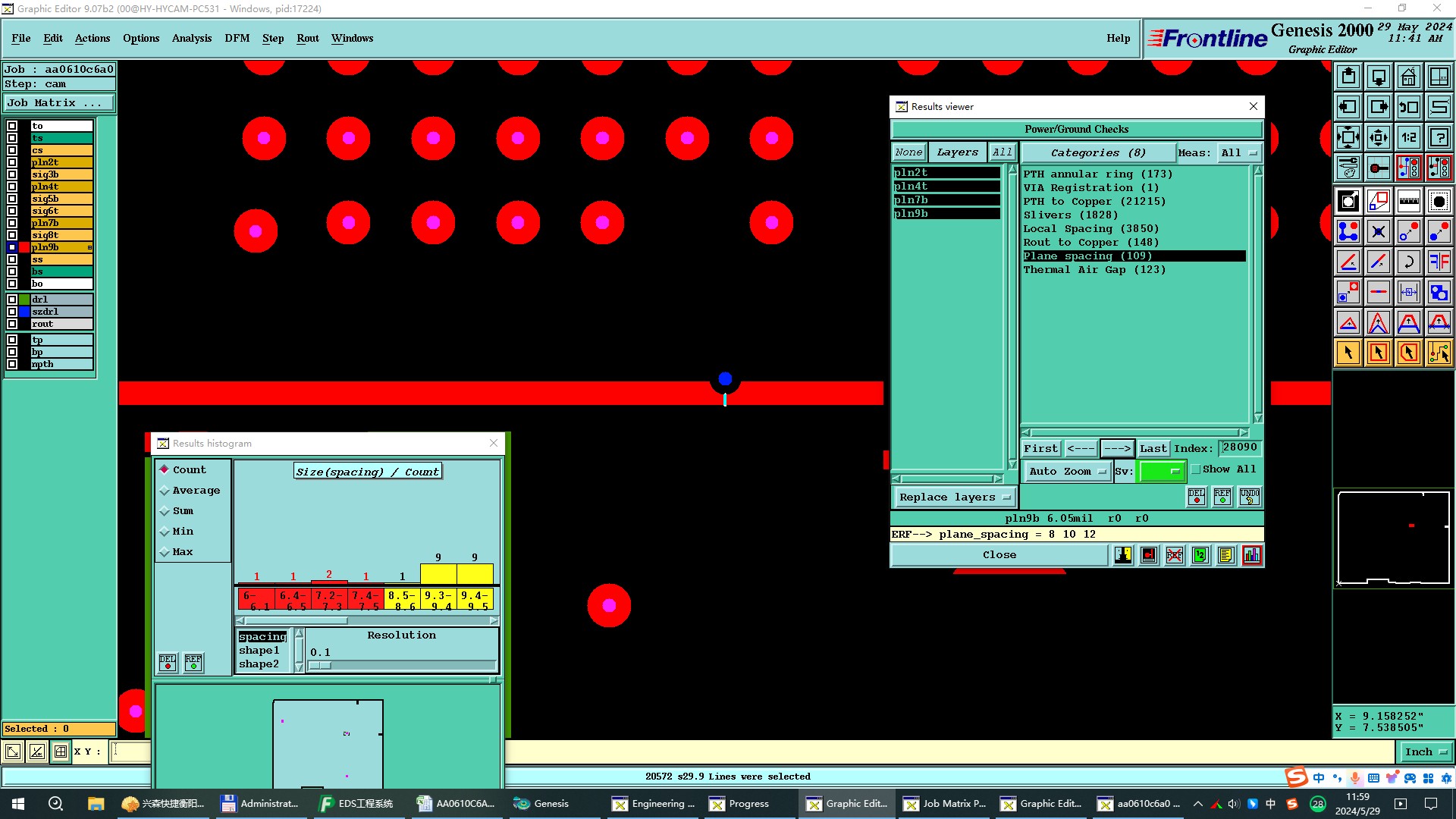Click the UNDO icon in Results viewer
Viewport: 1456px width, 819px height.
1249,497
